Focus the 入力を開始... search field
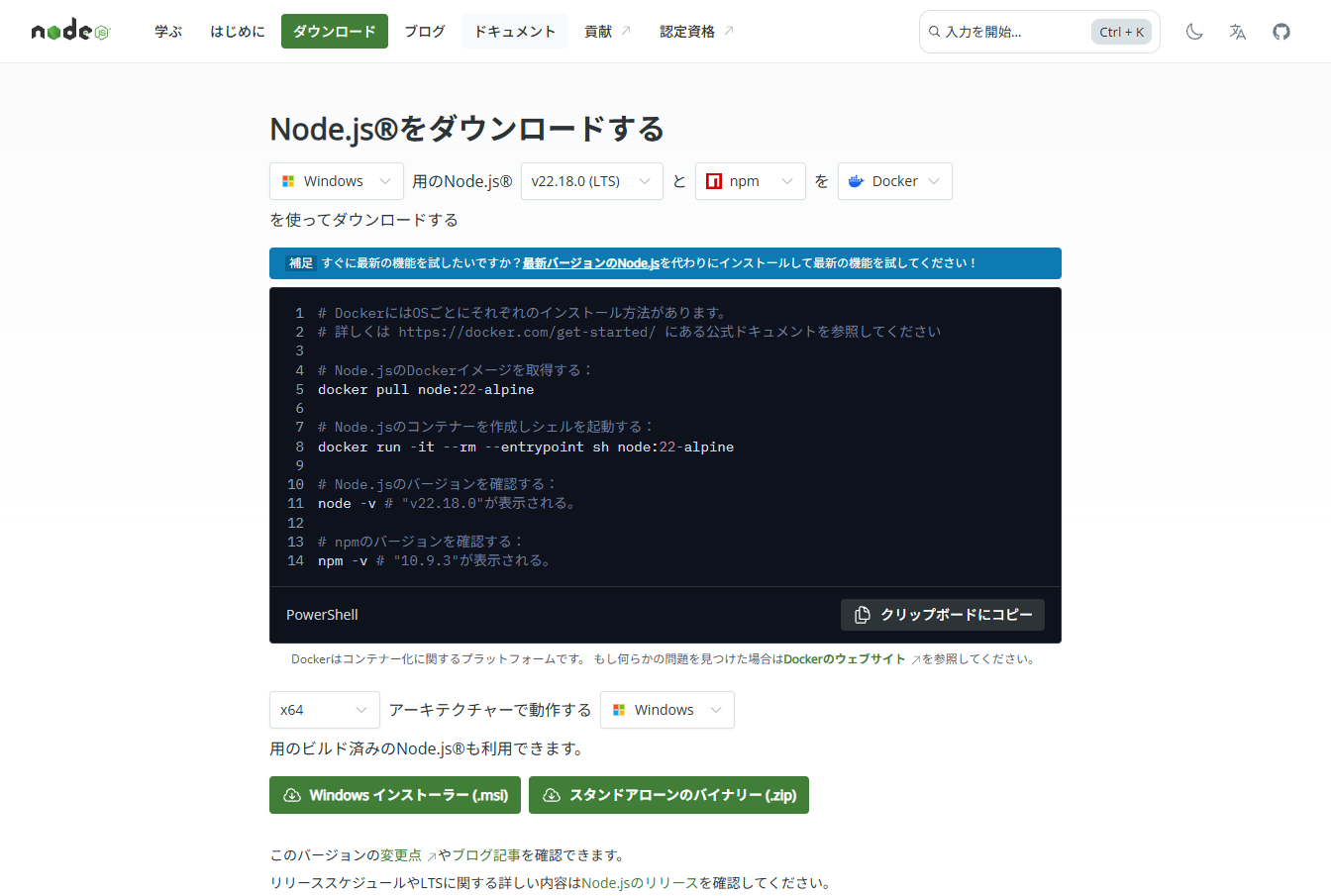This screenshot has width=1331, height=896. point(1040,32)
